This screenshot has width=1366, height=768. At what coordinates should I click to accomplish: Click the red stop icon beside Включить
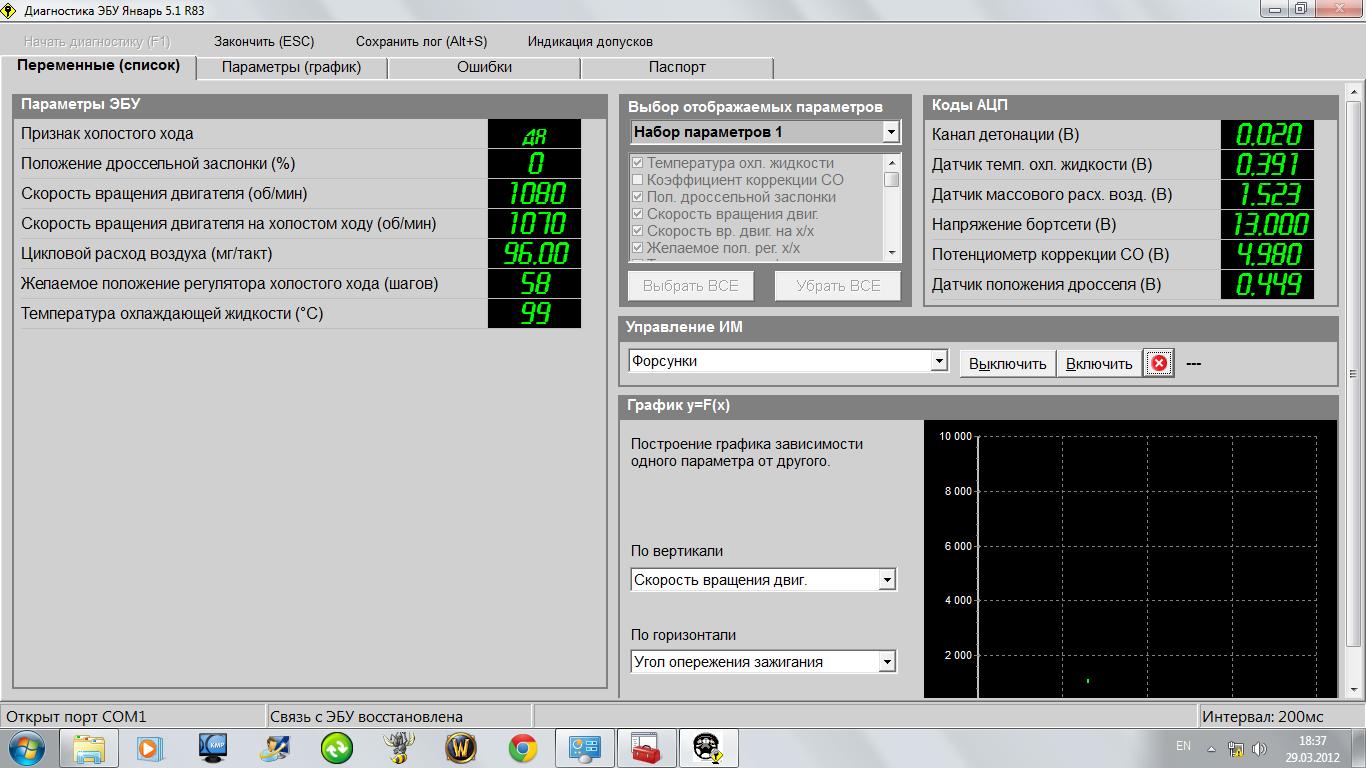[1159, 363]
